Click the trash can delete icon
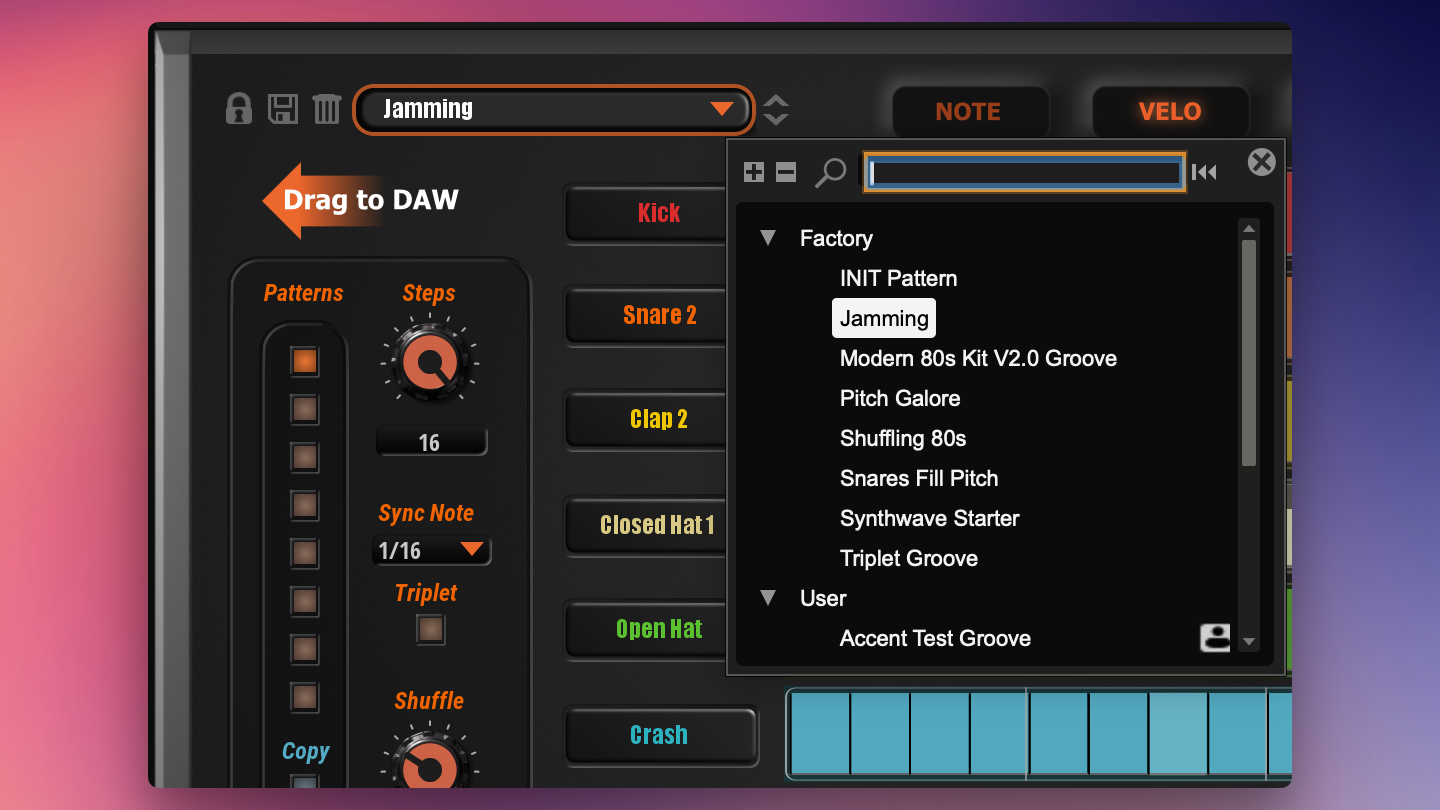Viewport: 1440px width, 810px height. (x=327, y=108)
